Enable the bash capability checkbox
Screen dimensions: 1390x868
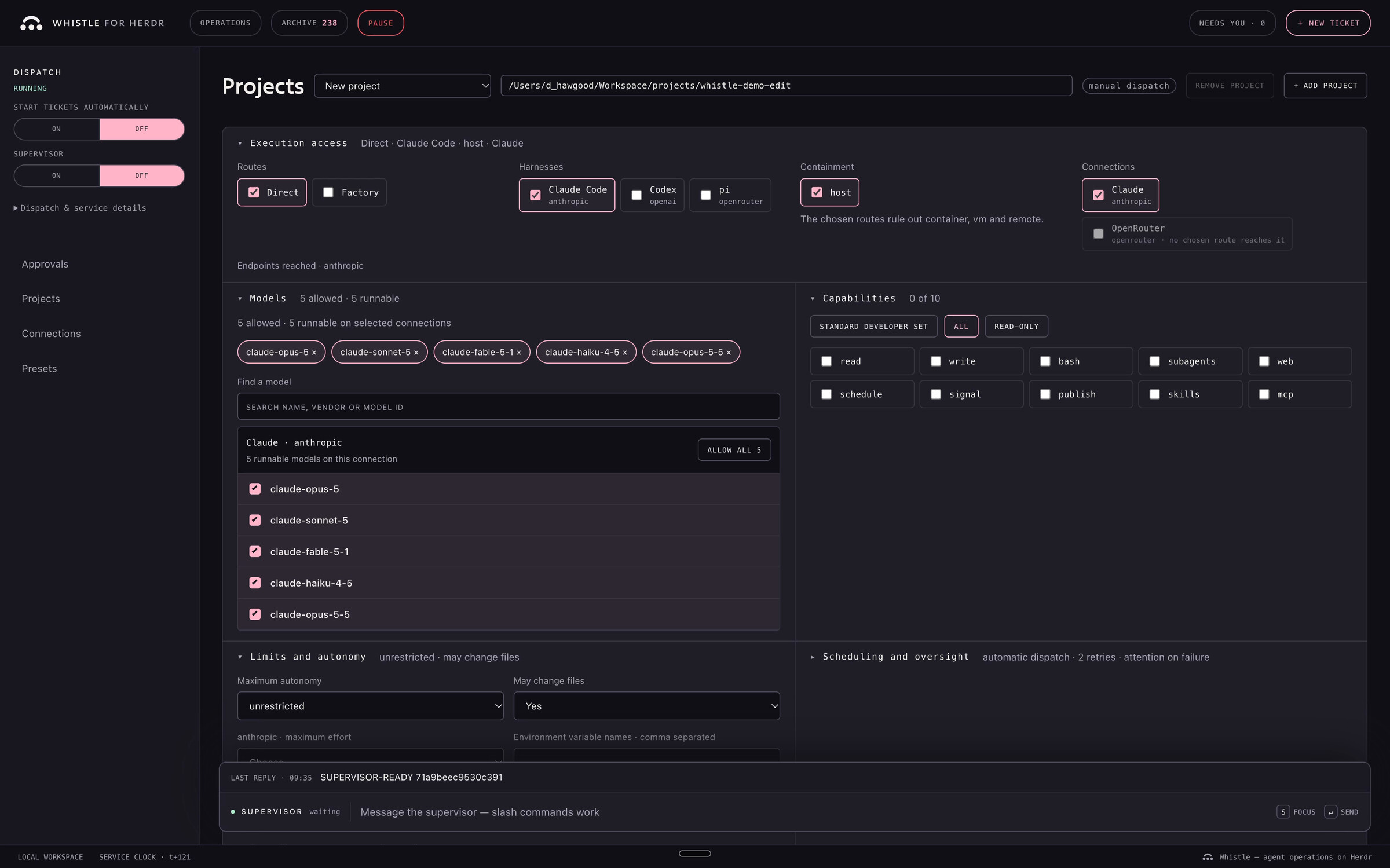[x=1045, y=361]
